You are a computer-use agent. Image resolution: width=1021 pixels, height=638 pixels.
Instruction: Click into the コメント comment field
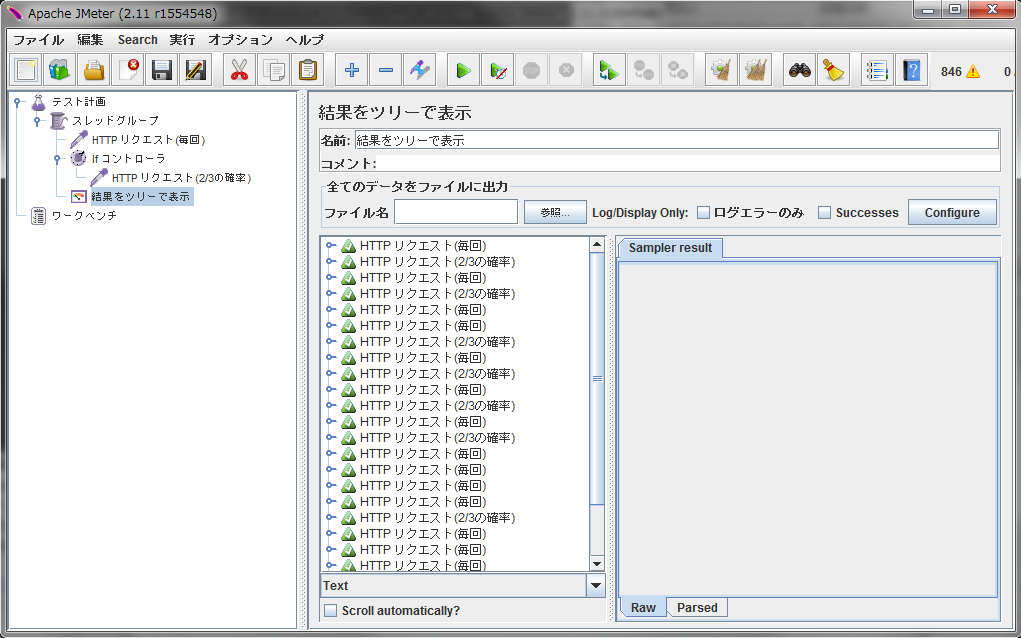(x=688, y=163)
